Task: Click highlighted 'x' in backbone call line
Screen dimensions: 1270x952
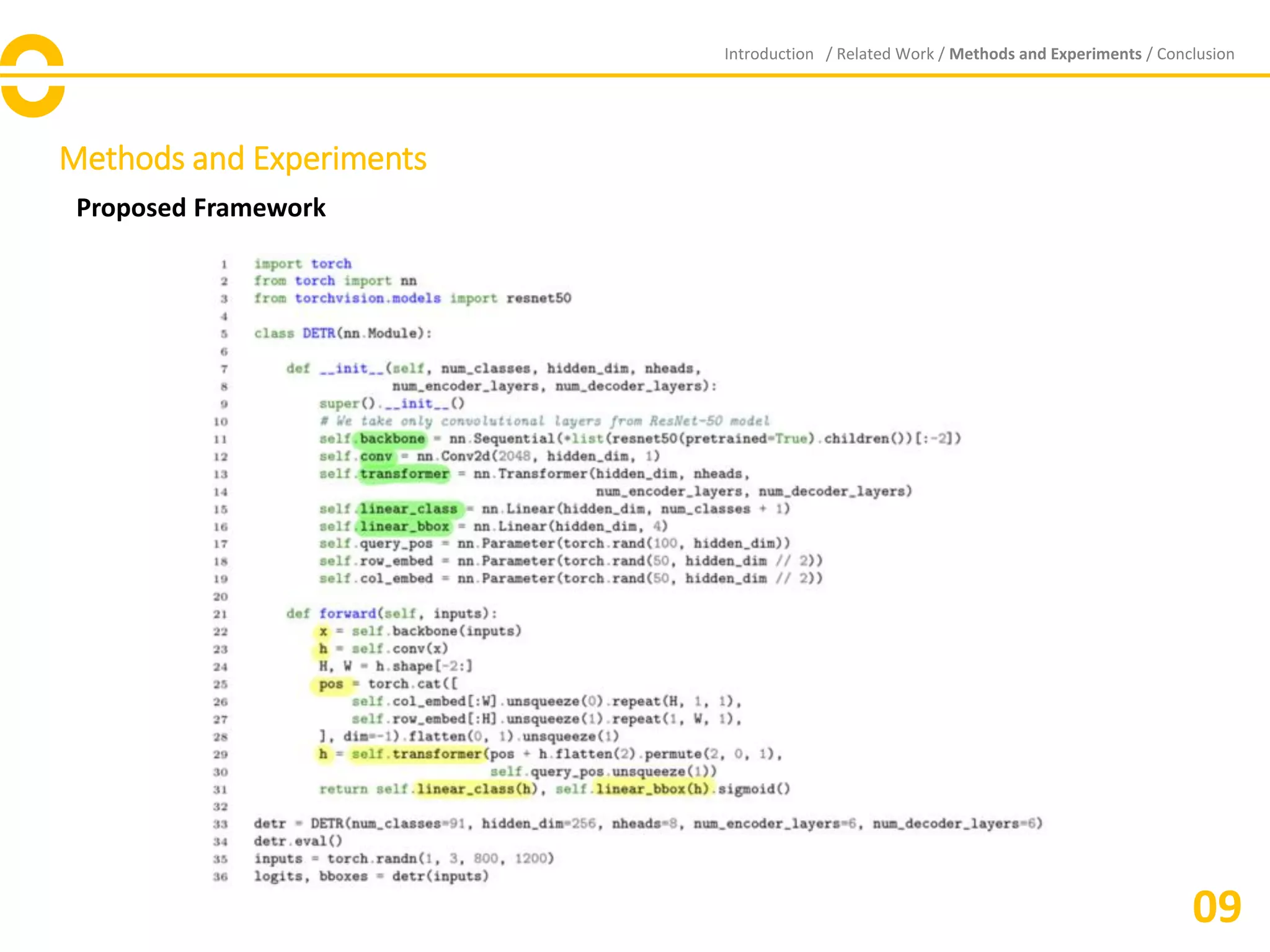Action: 323,632
